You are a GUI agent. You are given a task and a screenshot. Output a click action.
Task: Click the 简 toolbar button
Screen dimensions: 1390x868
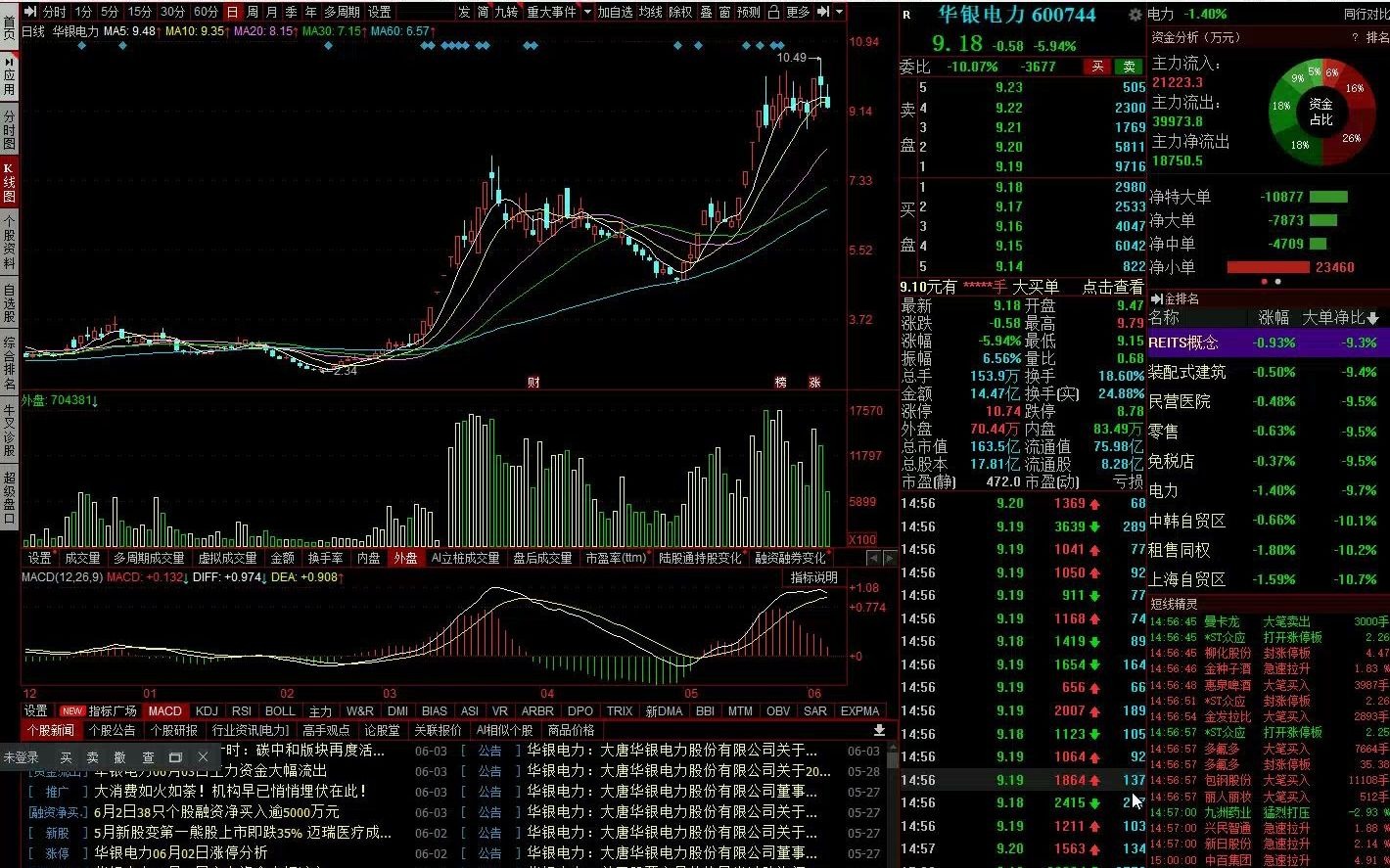483,12
